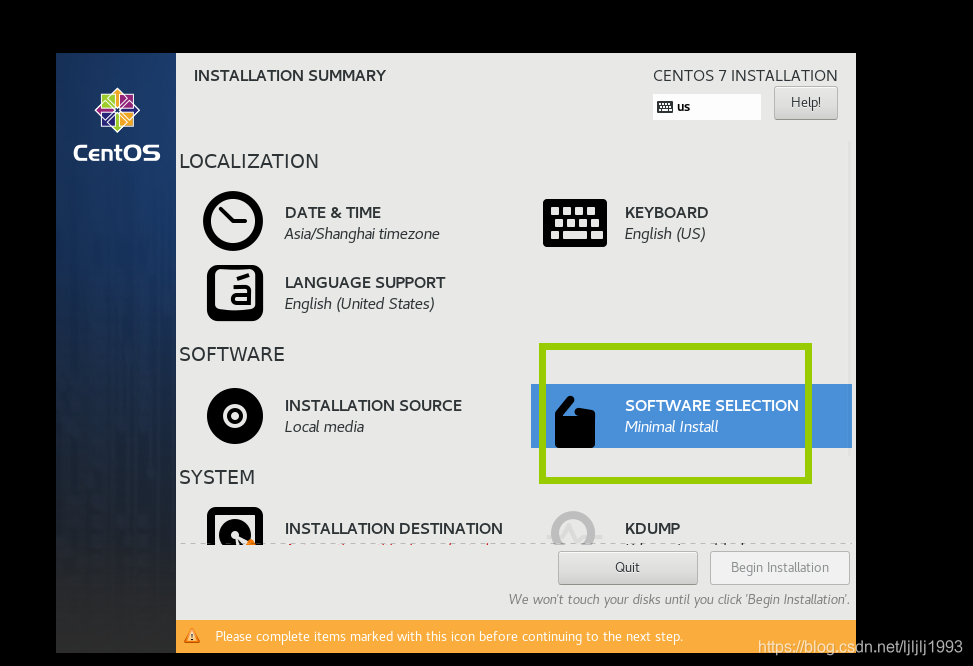
Task: Click English (United States) language text
Action: (x=359, y=304)
